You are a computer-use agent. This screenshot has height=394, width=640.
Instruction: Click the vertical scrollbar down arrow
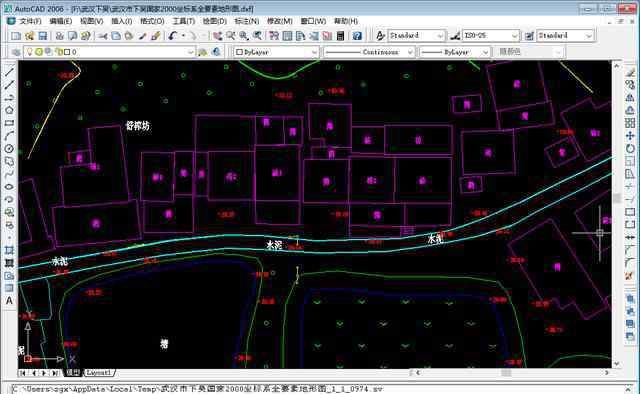point(616,364)
